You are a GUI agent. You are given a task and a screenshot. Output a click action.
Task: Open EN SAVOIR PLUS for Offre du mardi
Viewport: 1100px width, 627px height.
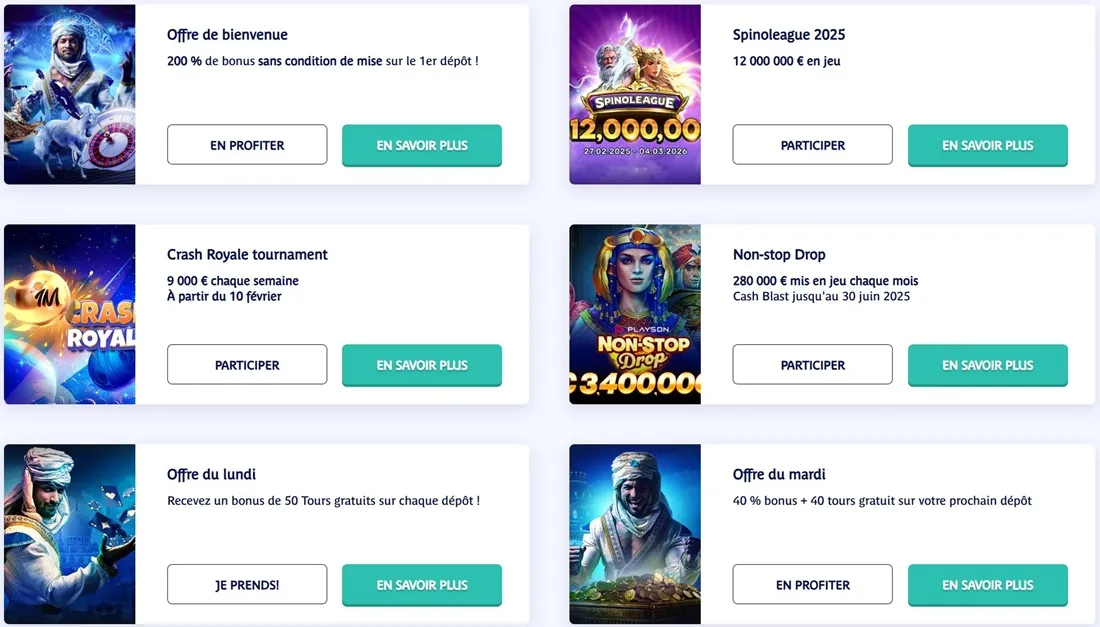click(987, 585)
